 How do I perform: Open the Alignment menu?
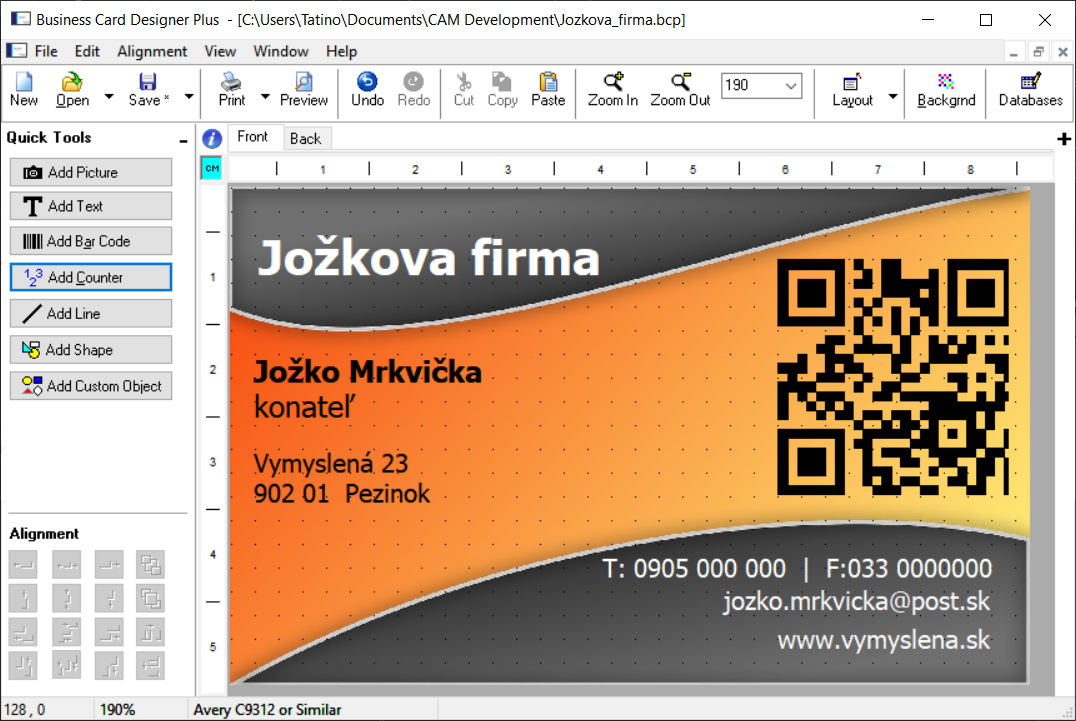point(152,51)
